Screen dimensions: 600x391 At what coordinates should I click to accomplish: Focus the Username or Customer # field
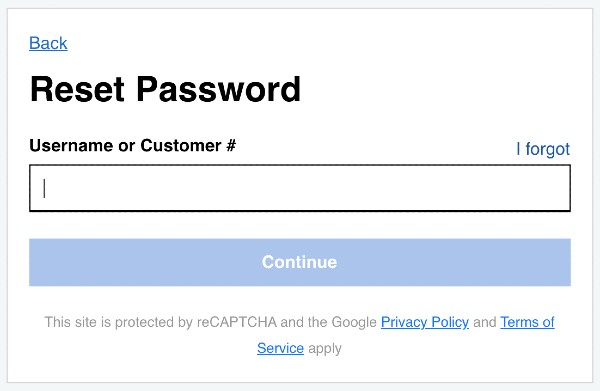(x=300, y=188)
